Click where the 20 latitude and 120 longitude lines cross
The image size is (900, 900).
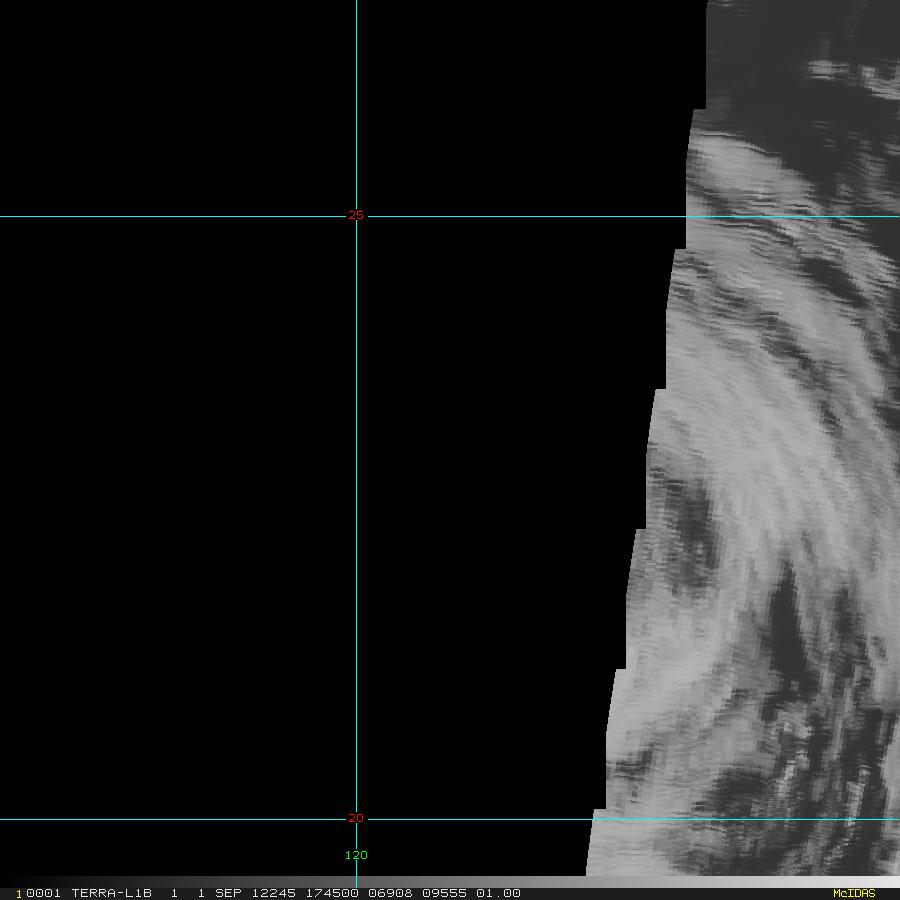click(x=356, y=819)
